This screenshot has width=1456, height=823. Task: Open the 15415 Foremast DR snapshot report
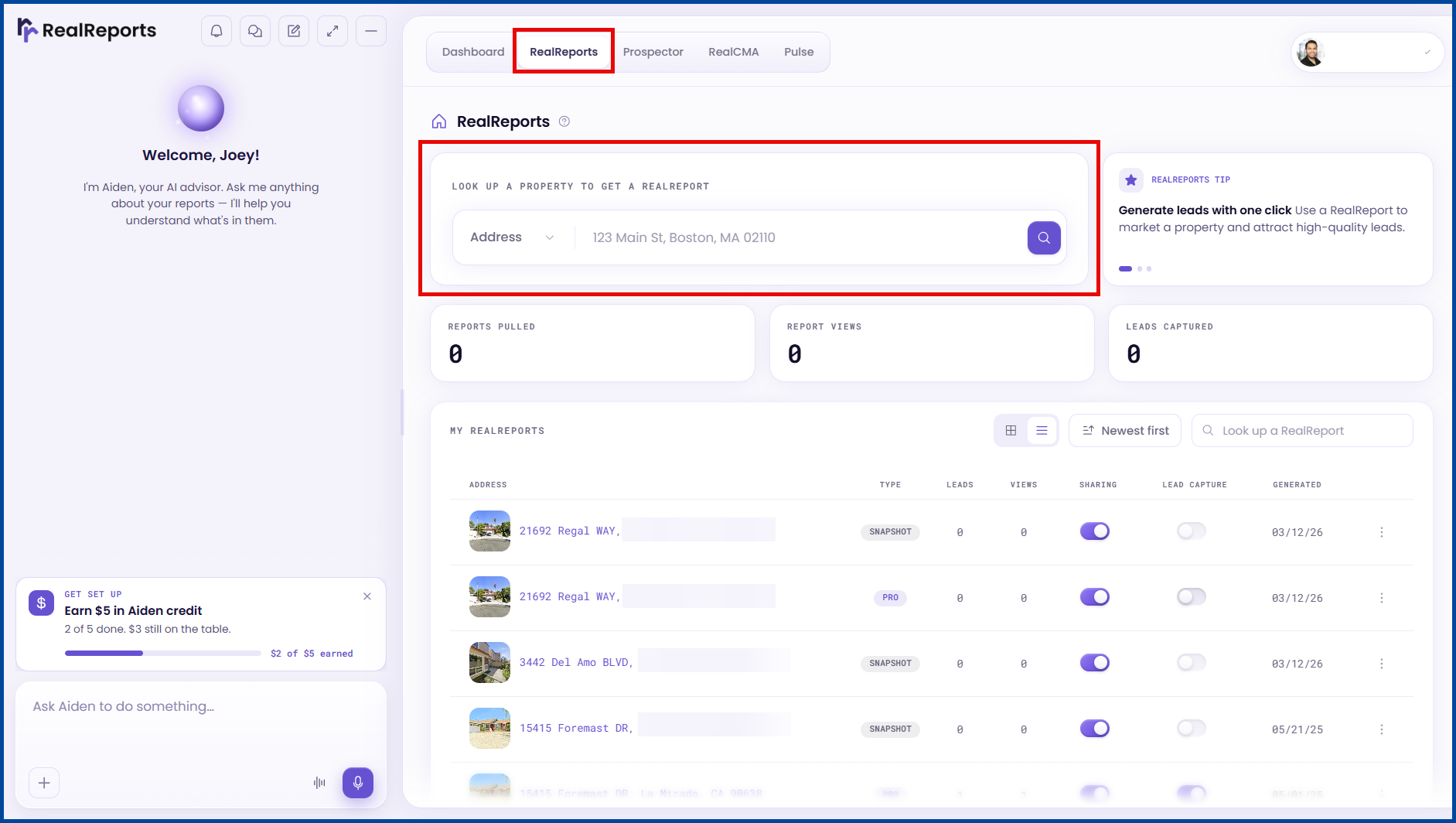pyautogui.click(x=576, y=729)
